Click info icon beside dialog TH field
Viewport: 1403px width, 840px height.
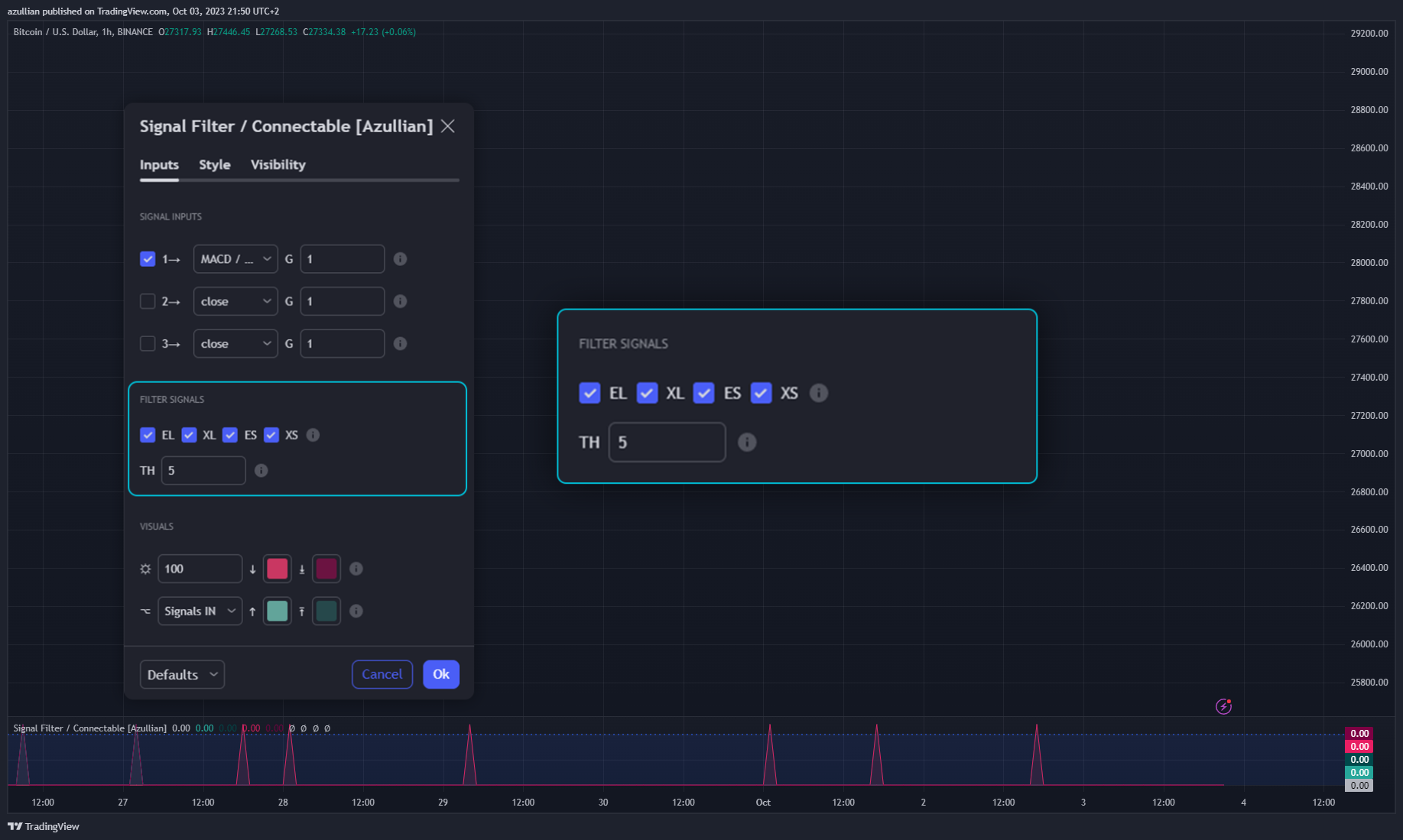261,470
